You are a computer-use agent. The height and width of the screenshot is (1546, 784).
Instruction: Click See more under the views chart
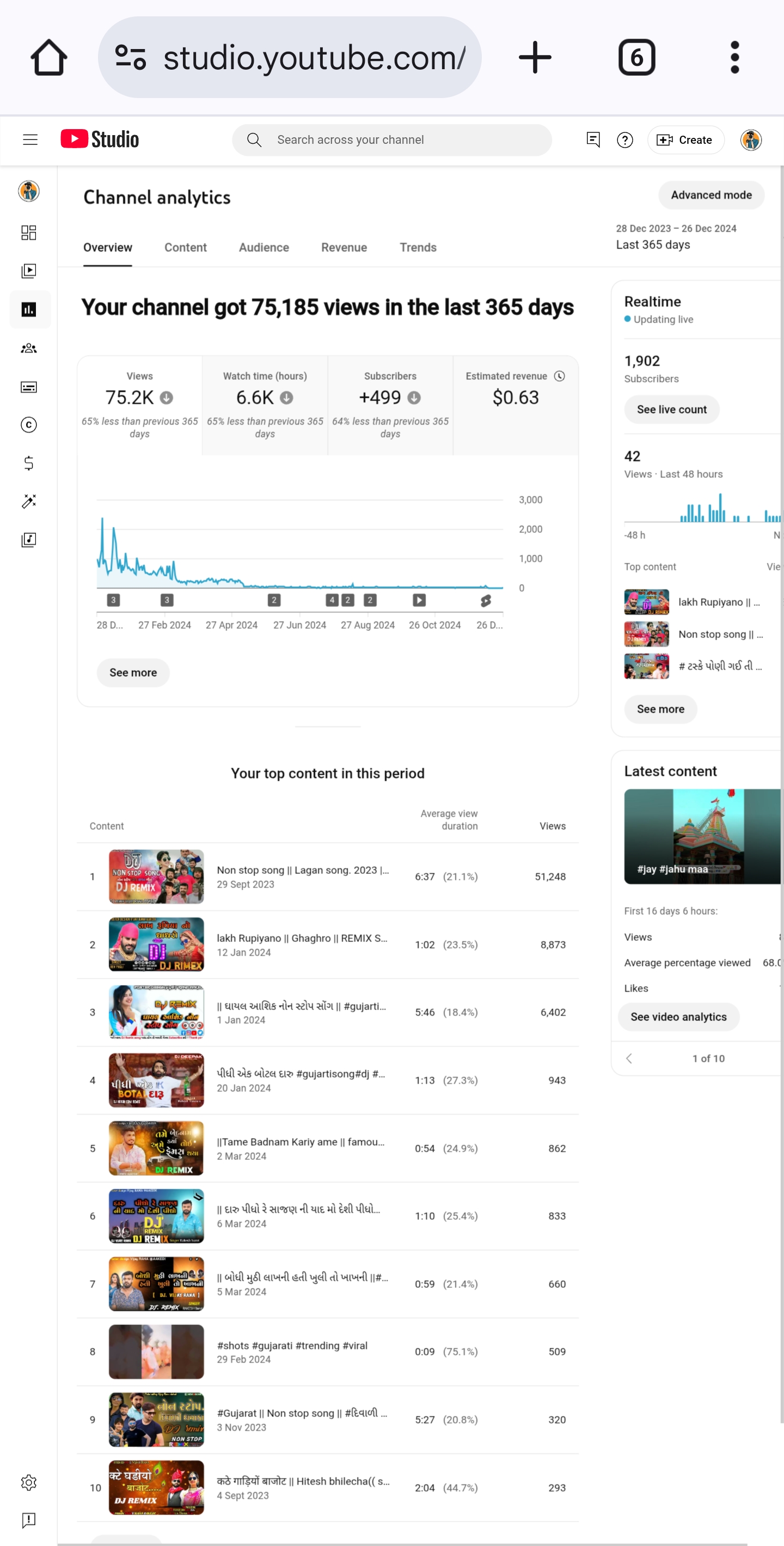click(x=133, y=673)
